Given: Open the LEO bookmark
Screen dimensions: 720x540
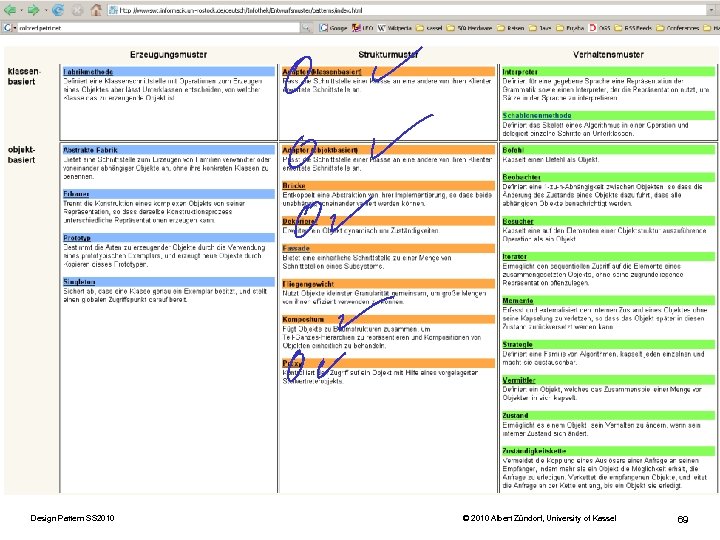Looking at the screenshot, I should [x=363, y=28].
